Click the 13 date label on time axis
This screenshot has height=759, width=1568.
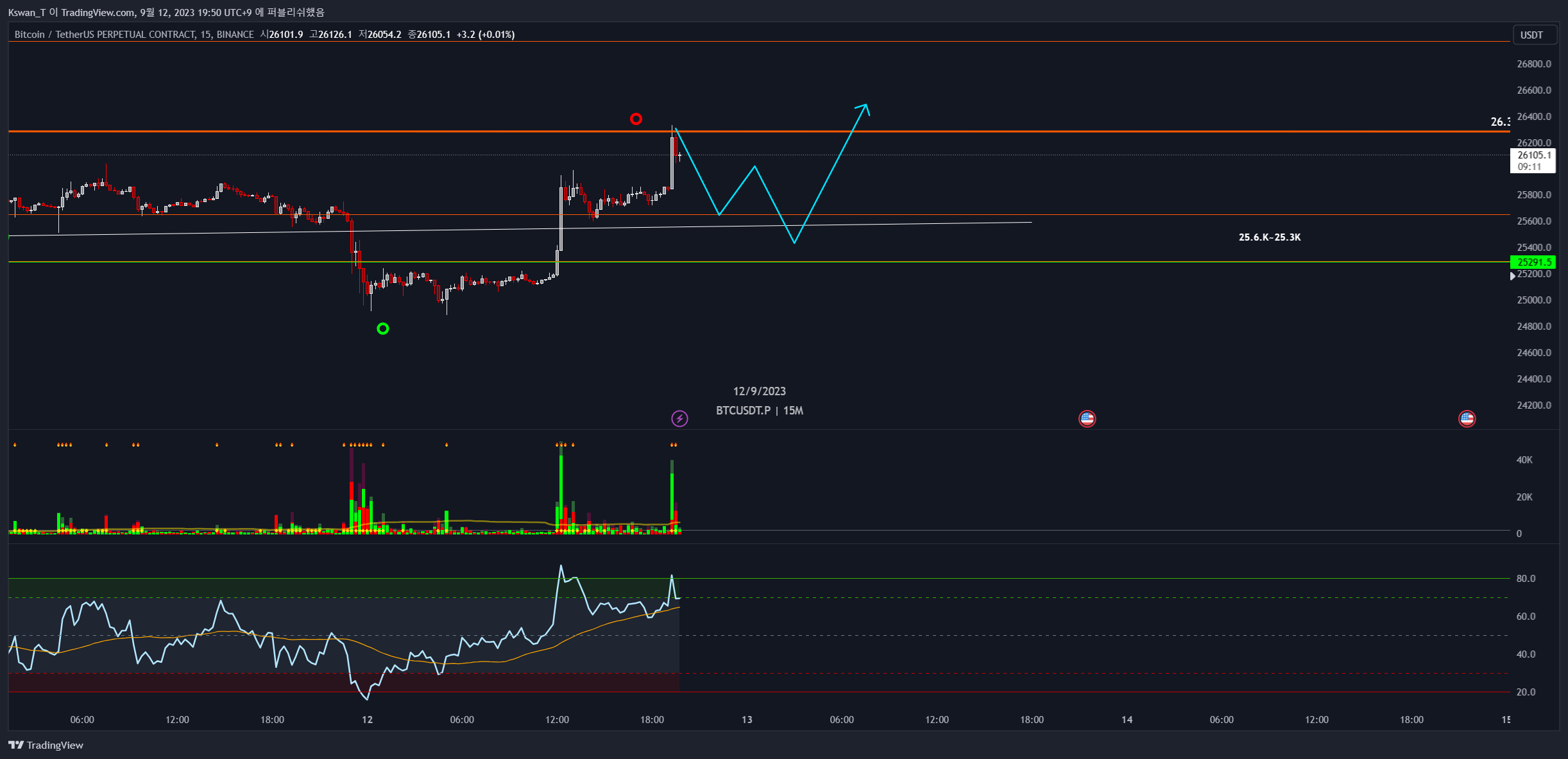(747, 720)
